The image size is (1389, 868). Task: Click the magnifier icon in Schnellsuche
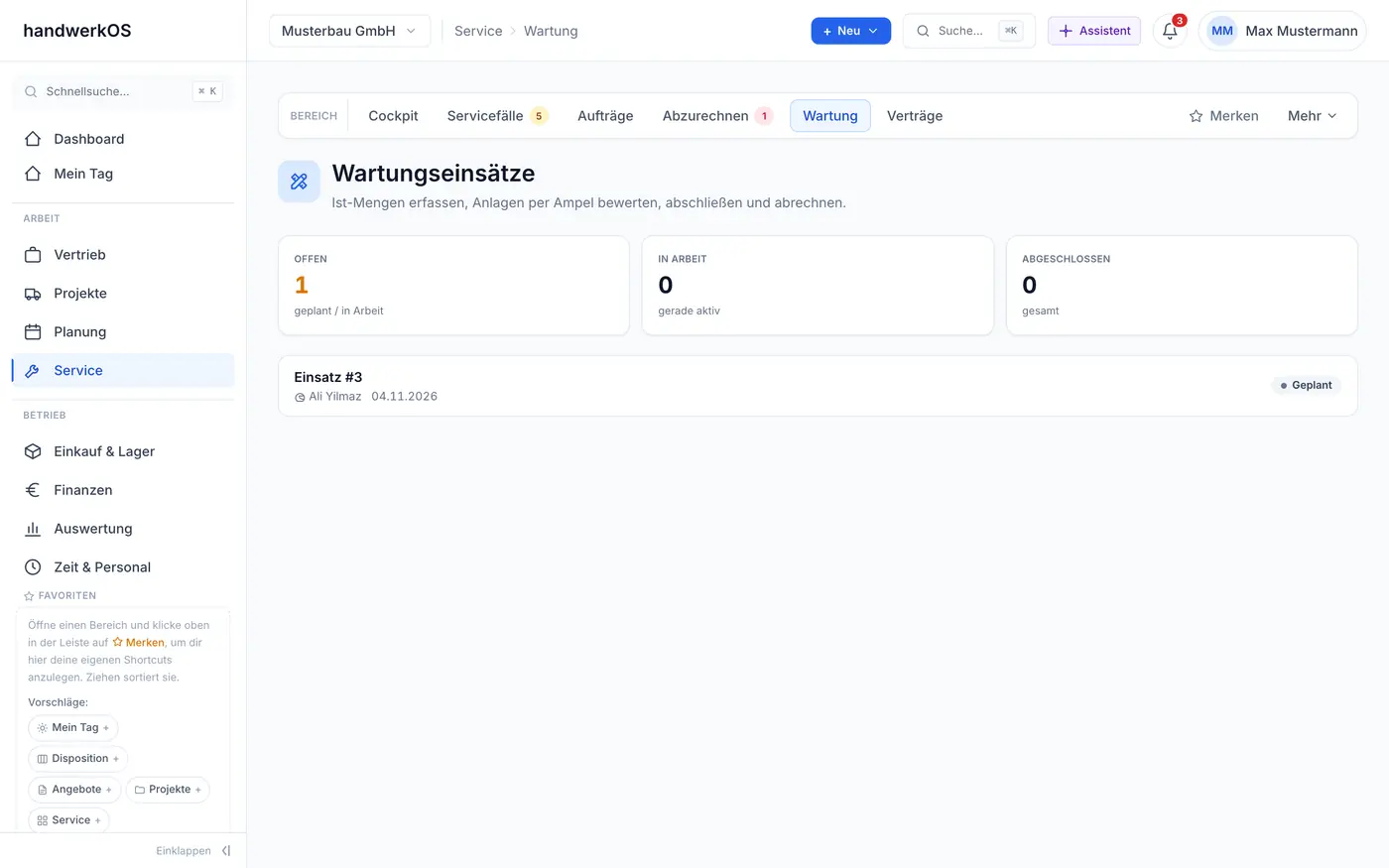click(31, 91)
